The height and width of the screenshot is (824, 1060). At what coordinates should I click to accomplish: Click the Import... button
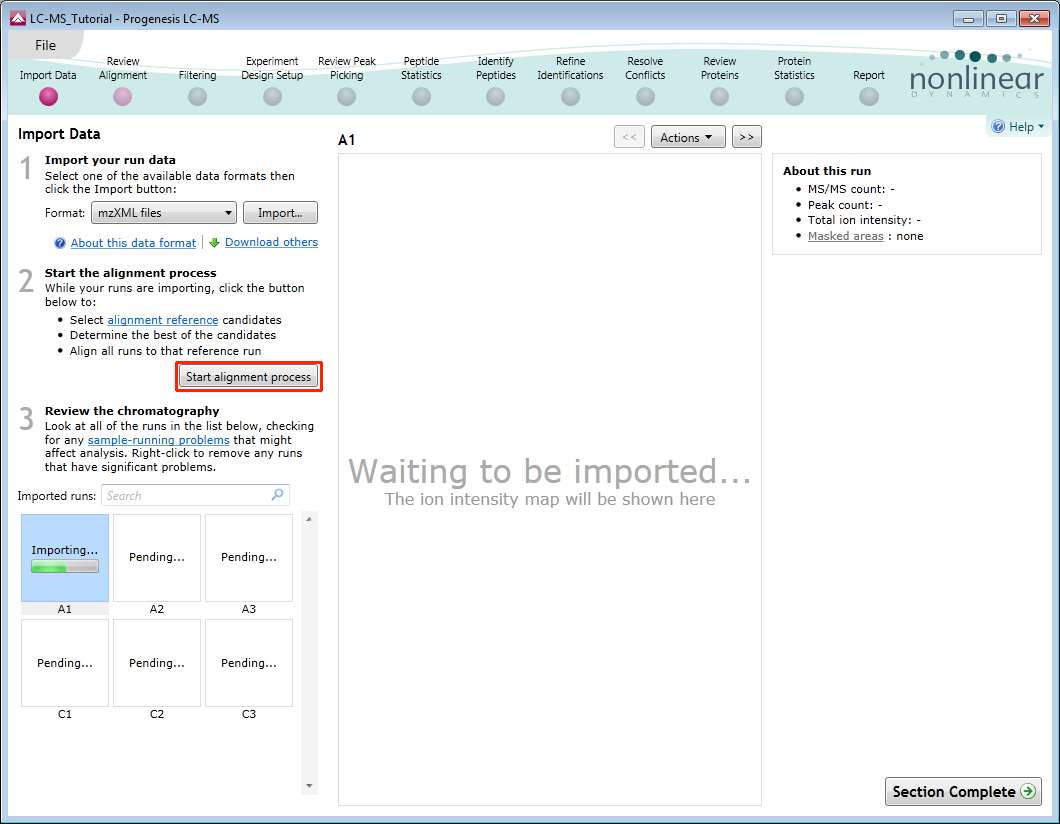(x=280, y=213)
